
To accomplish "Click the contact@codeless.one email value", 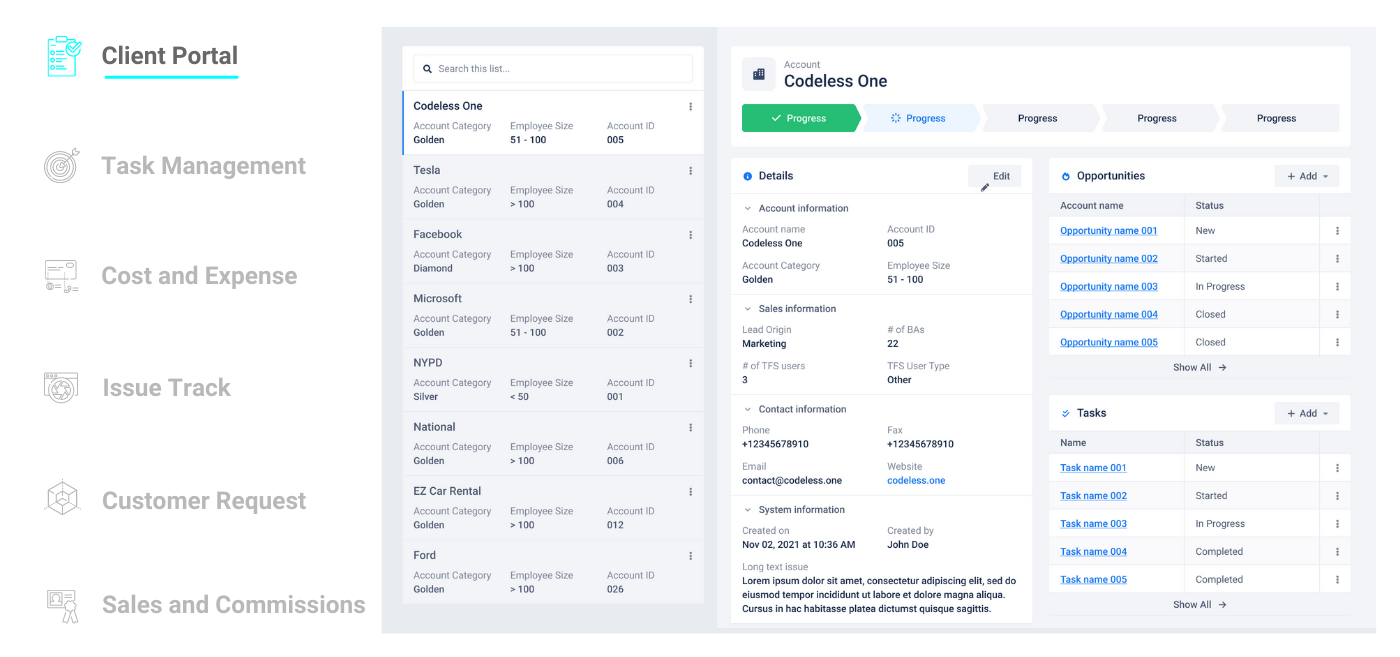I will 792,481.
